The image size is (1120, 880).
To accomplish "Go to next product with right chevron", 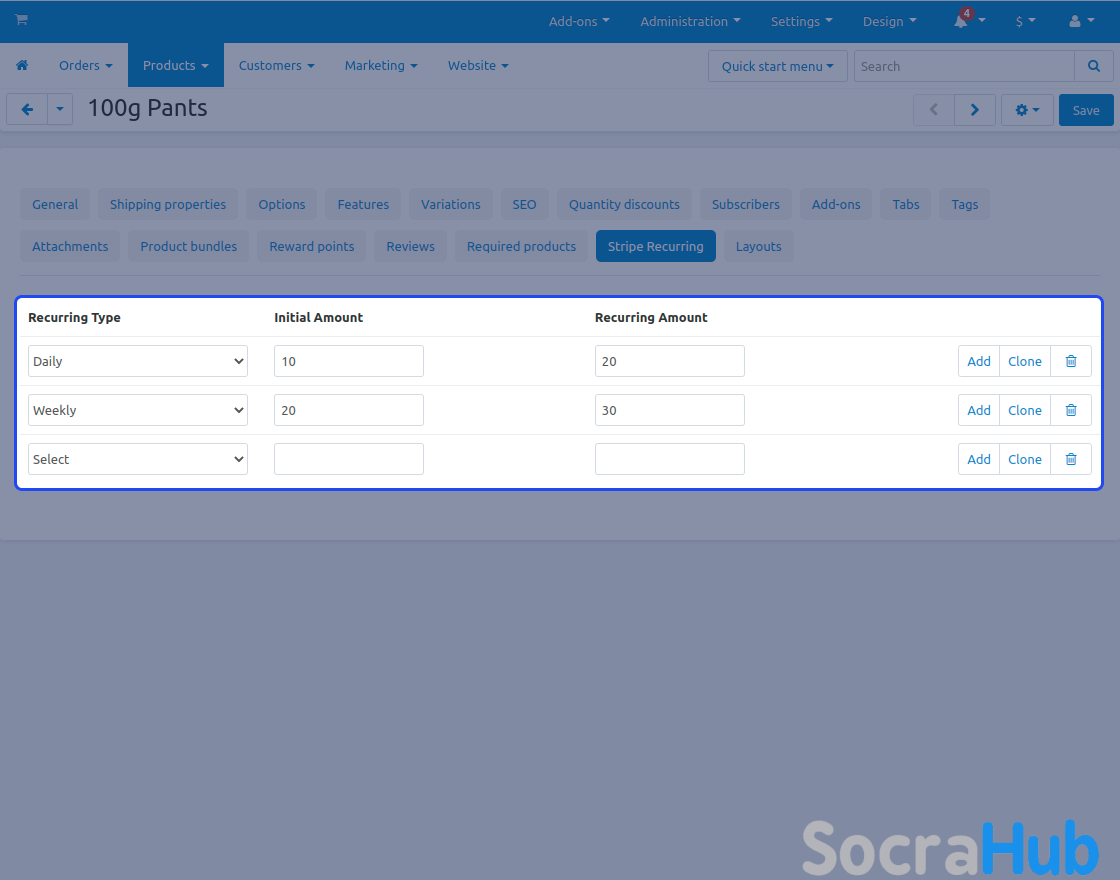I will pyautogui.click(x=974, y=110).
